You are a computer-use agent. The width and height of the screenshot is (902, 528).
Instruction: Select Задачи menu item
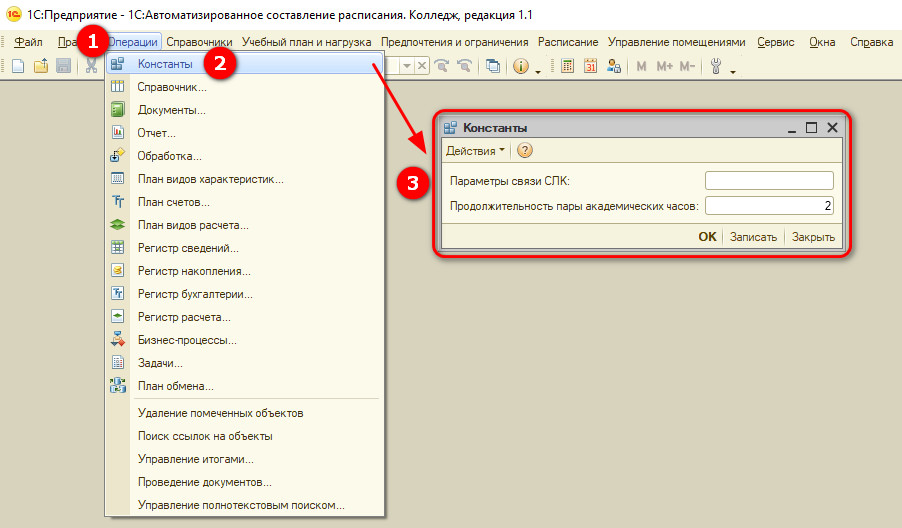click(x=244, y=363)
